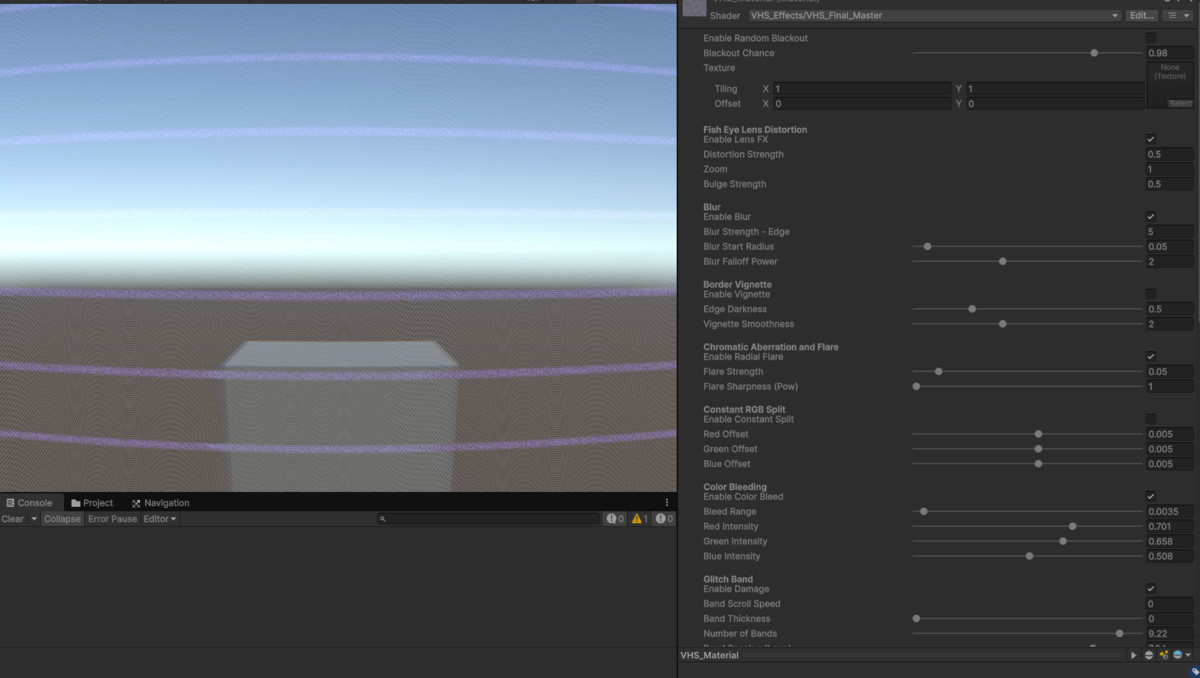Screen dimensions: 1200x678
Task: Adjust the Blue Intensity slider
Action: (x=1027, y=556)
